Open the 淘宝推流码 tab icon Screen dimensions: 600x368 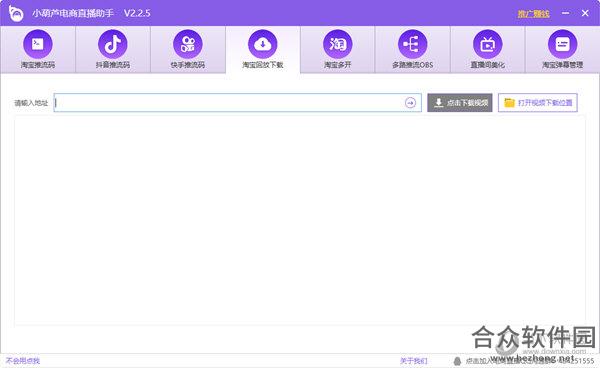pos(38,44)
